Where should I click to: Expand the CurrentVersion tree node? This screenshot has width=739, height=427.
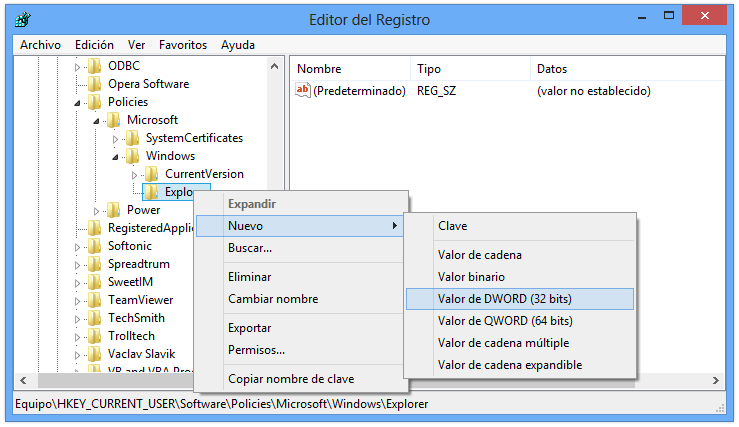tap(134, 174)
